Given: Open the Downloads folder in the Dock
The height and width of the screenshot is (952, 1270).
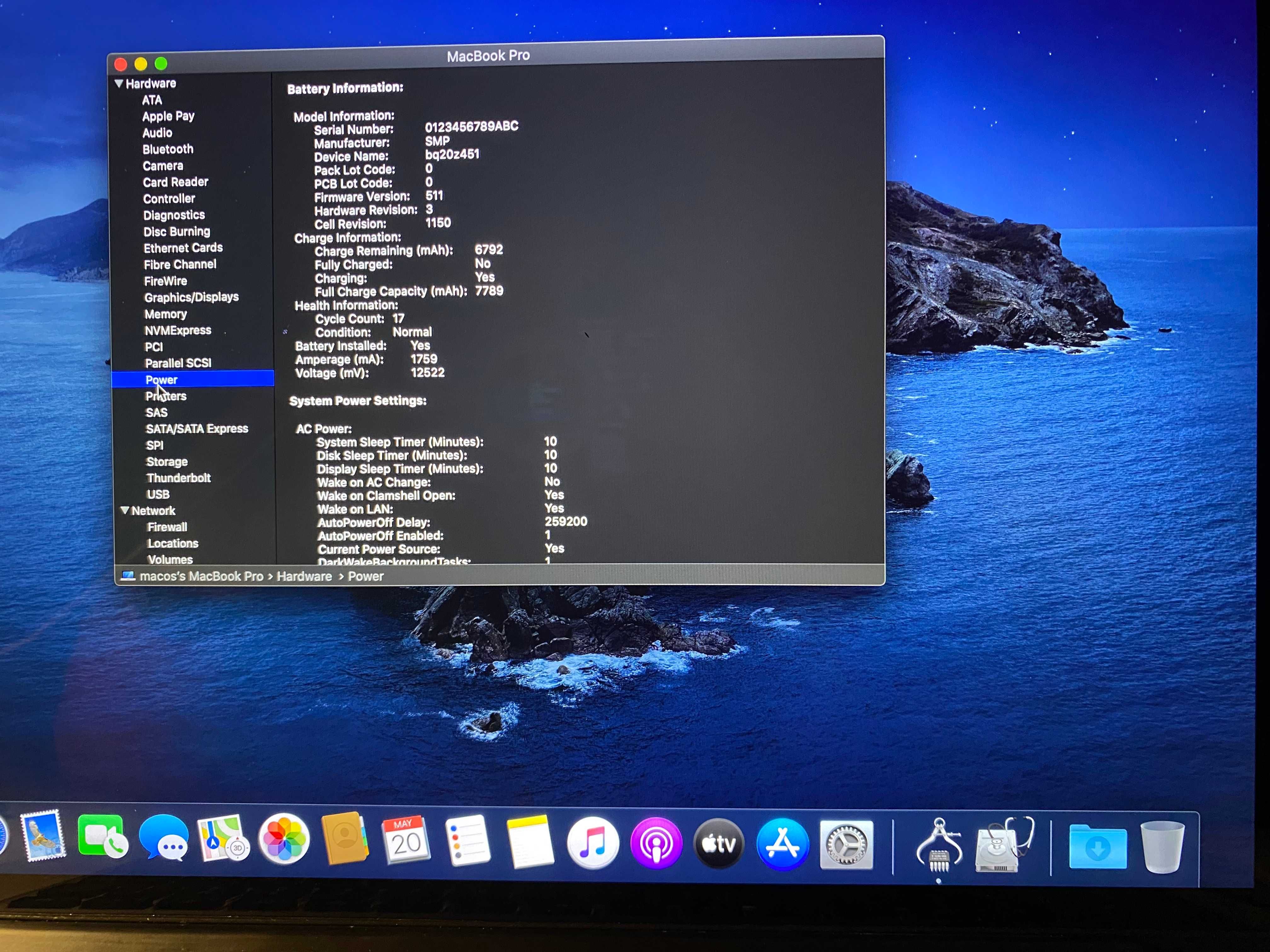Looking at the screenshot, I should (1098, 847).
